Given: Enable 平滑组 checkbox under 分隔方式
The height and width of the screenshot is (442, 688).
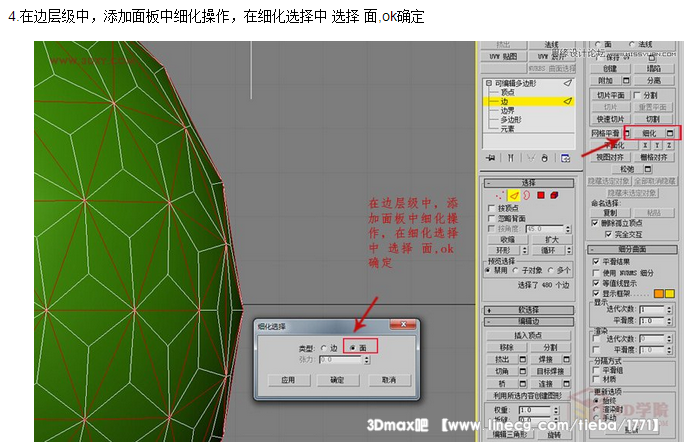Looking at the screenshot, I should (596, 370).
